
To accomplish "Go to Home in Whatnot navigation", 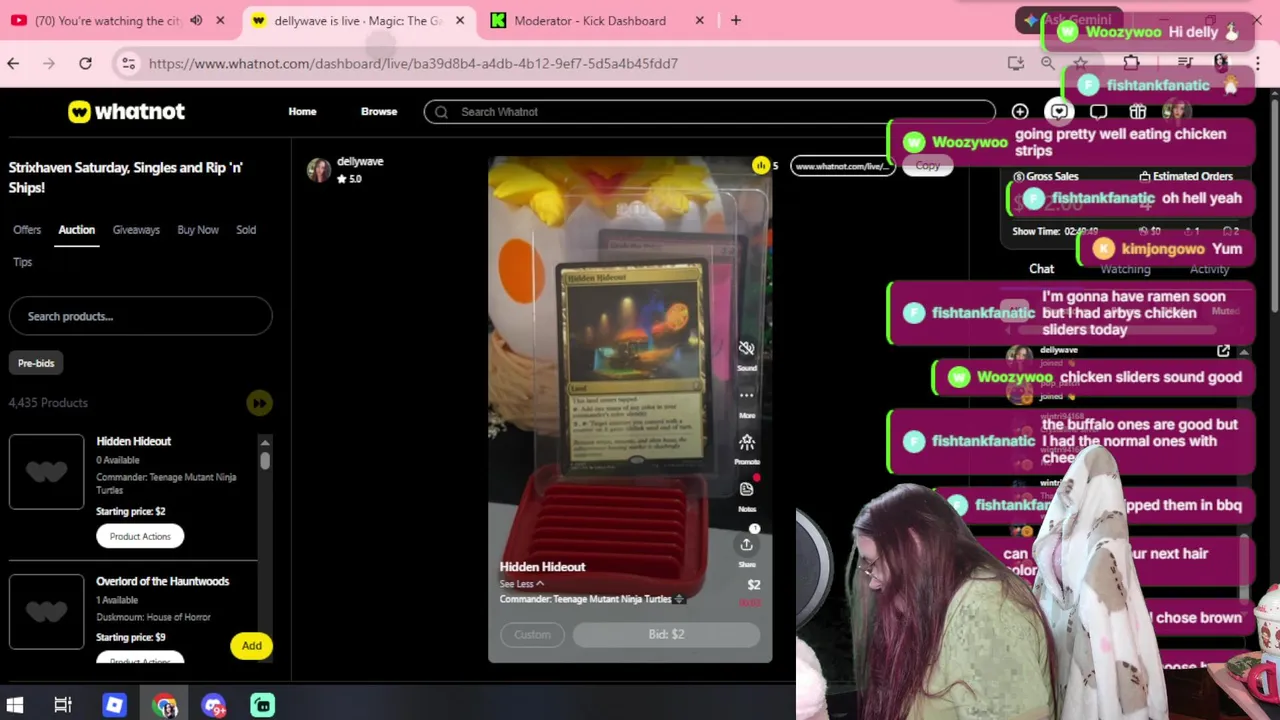I will click(x=302, y=112).
